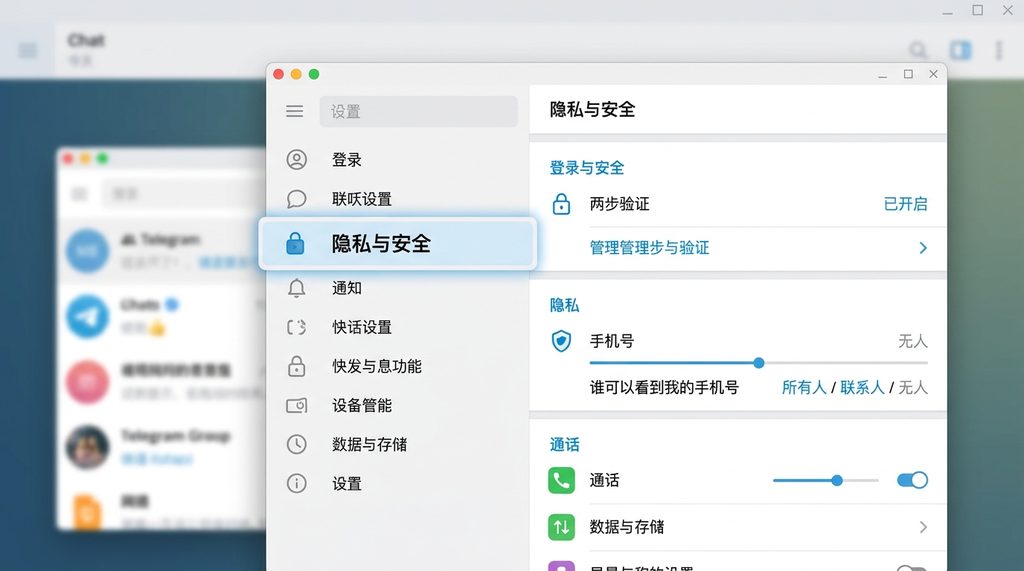Click the 登录与安全 section heading
This screenshot has height=571, width=1024.
tap(586, 168)
